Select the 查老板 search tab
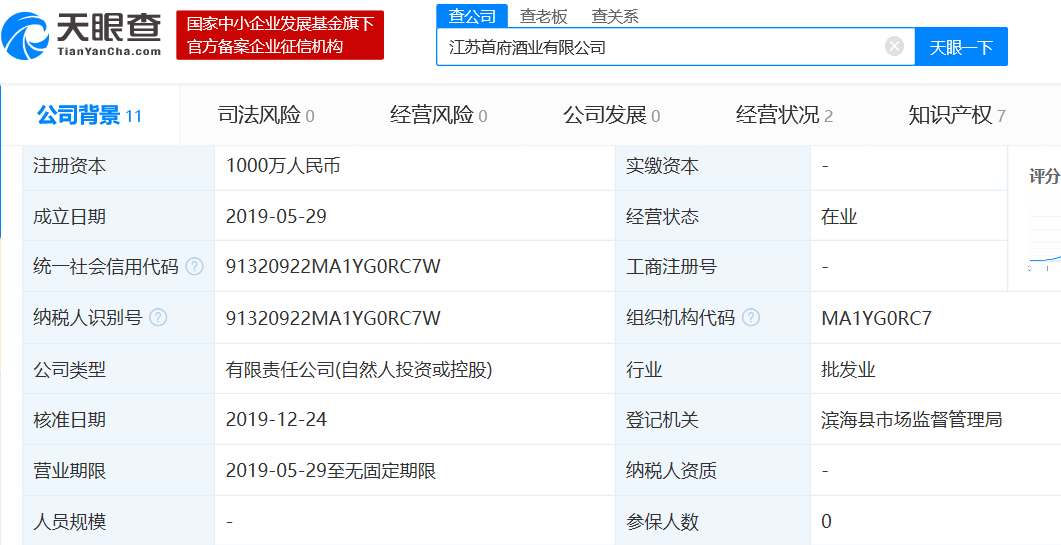1061x545 pixels. click(543, 16)
